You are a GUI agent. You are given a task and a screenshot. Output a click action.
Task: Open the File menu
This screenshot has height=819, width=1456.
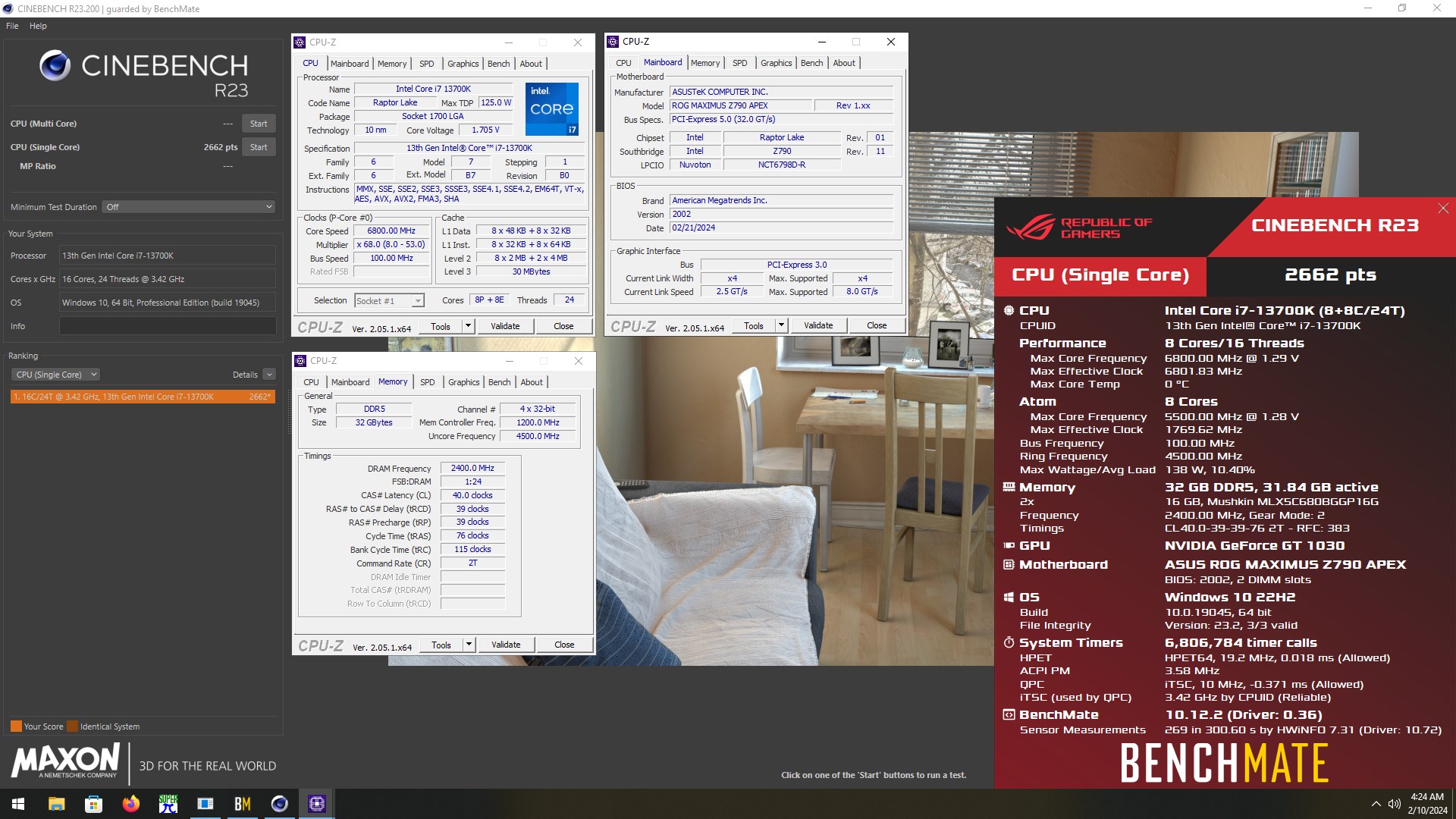click(x=12, y=26)
